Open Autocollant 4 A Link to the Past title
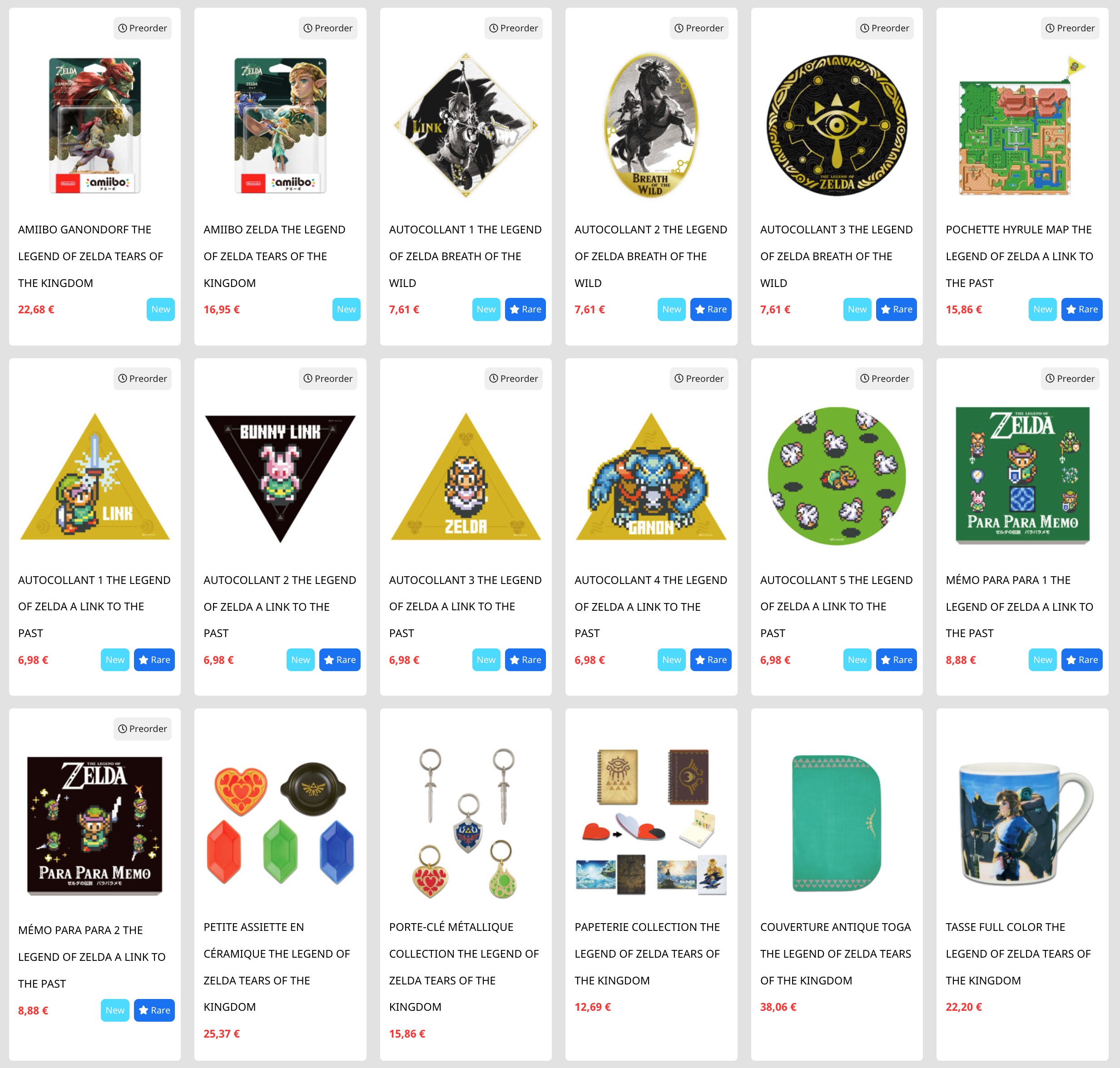The width and height of the screenshot is (1120, 1068). click(x=651, y=606)
